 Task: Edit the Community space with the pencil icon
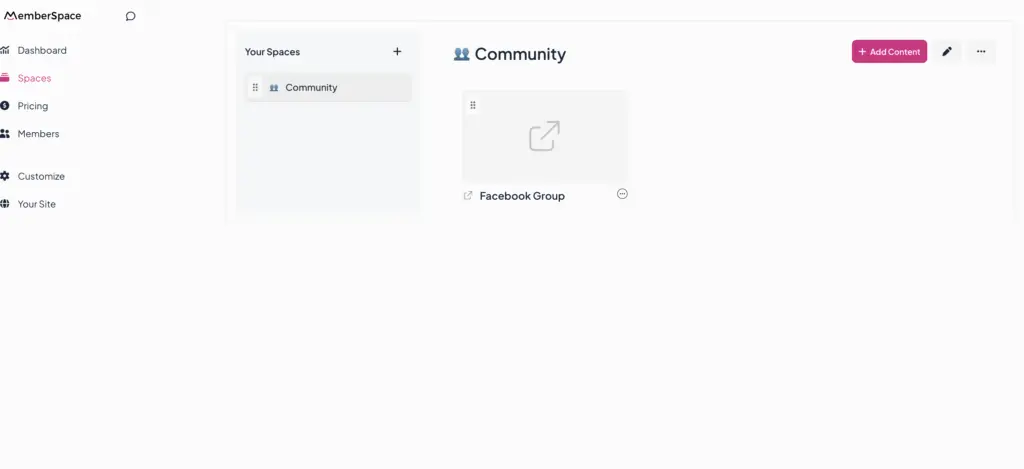(x=947, y=52)
